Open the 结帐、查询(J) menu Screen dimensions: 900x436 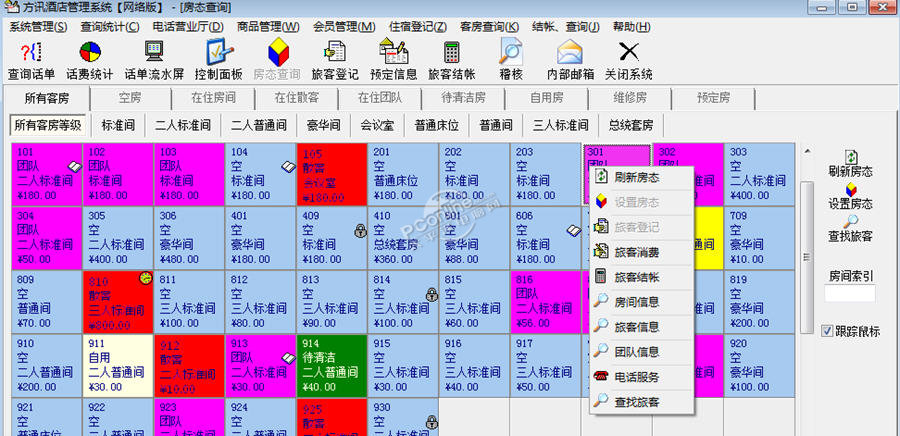point(566,26)
